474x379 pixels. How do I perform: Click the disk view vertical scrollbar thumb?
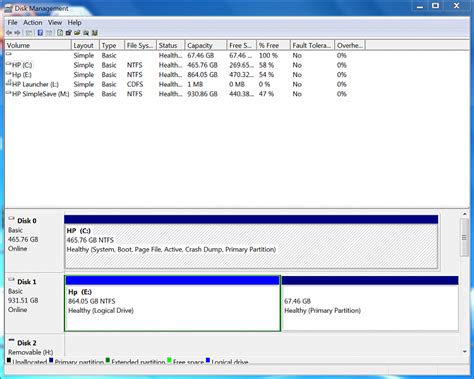(x=464, y=237)
